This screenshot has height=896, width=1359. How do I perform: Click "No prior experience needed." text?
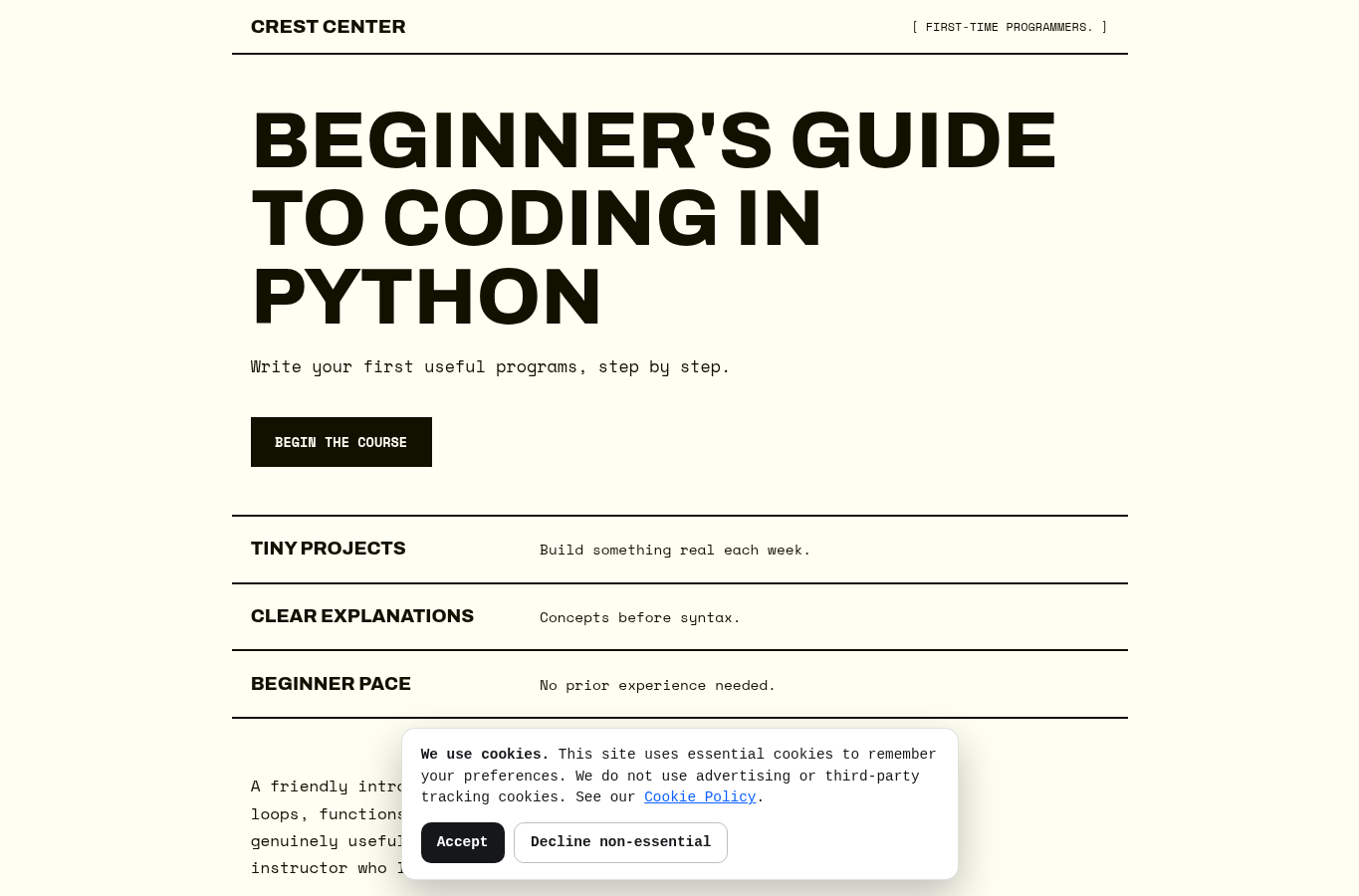[x=657, y=685]
